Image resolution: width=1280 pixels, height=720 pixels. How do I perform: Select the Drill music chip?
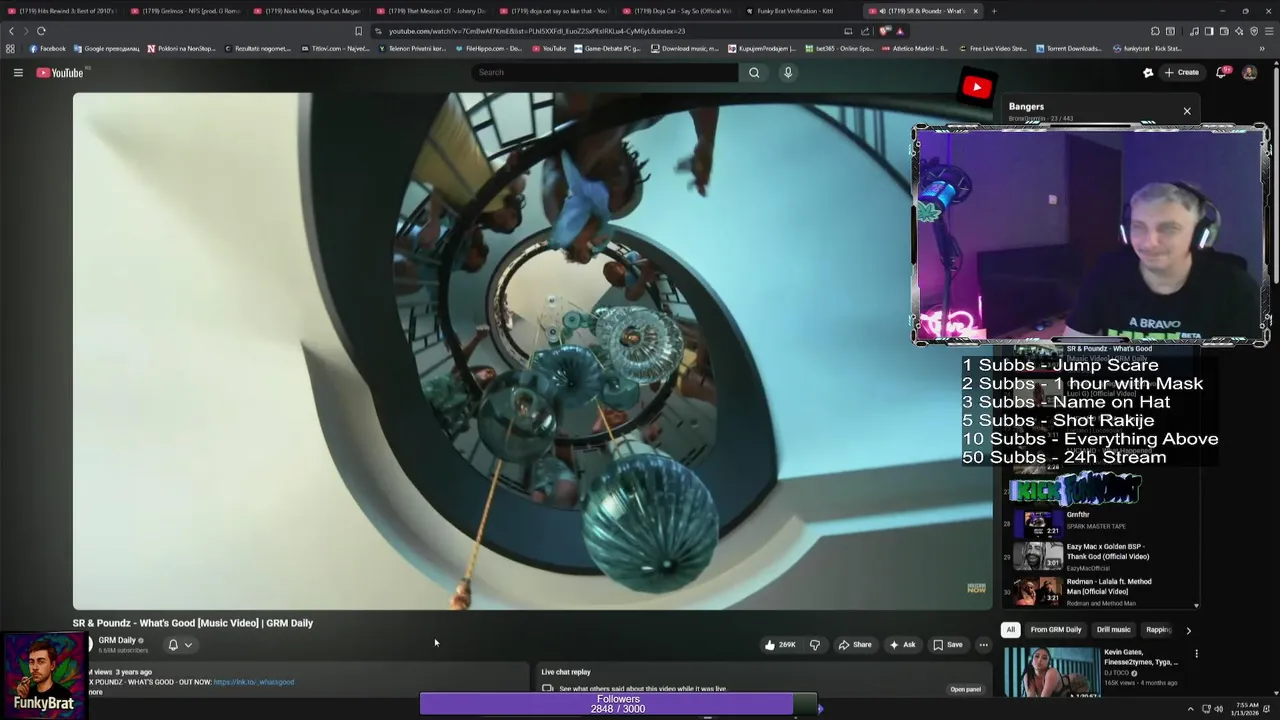[x=1113, y=630]
